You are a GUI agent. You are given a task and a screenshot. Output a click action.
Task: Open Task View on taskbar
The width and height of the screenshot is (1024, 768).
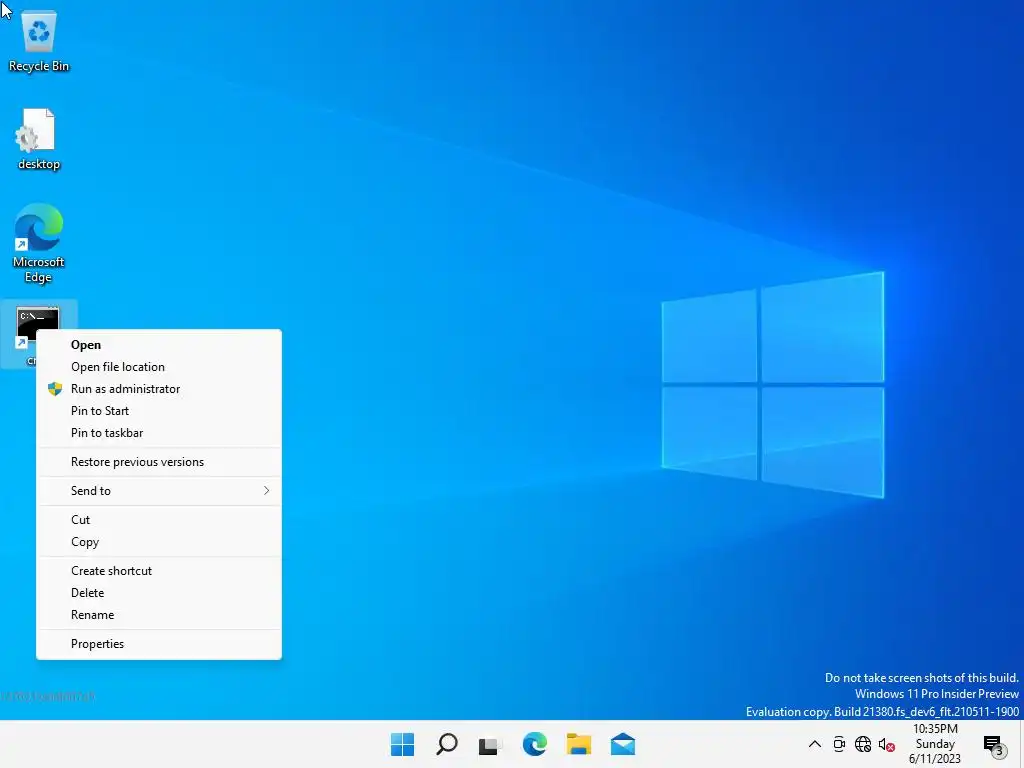click(x=490, y=744)
